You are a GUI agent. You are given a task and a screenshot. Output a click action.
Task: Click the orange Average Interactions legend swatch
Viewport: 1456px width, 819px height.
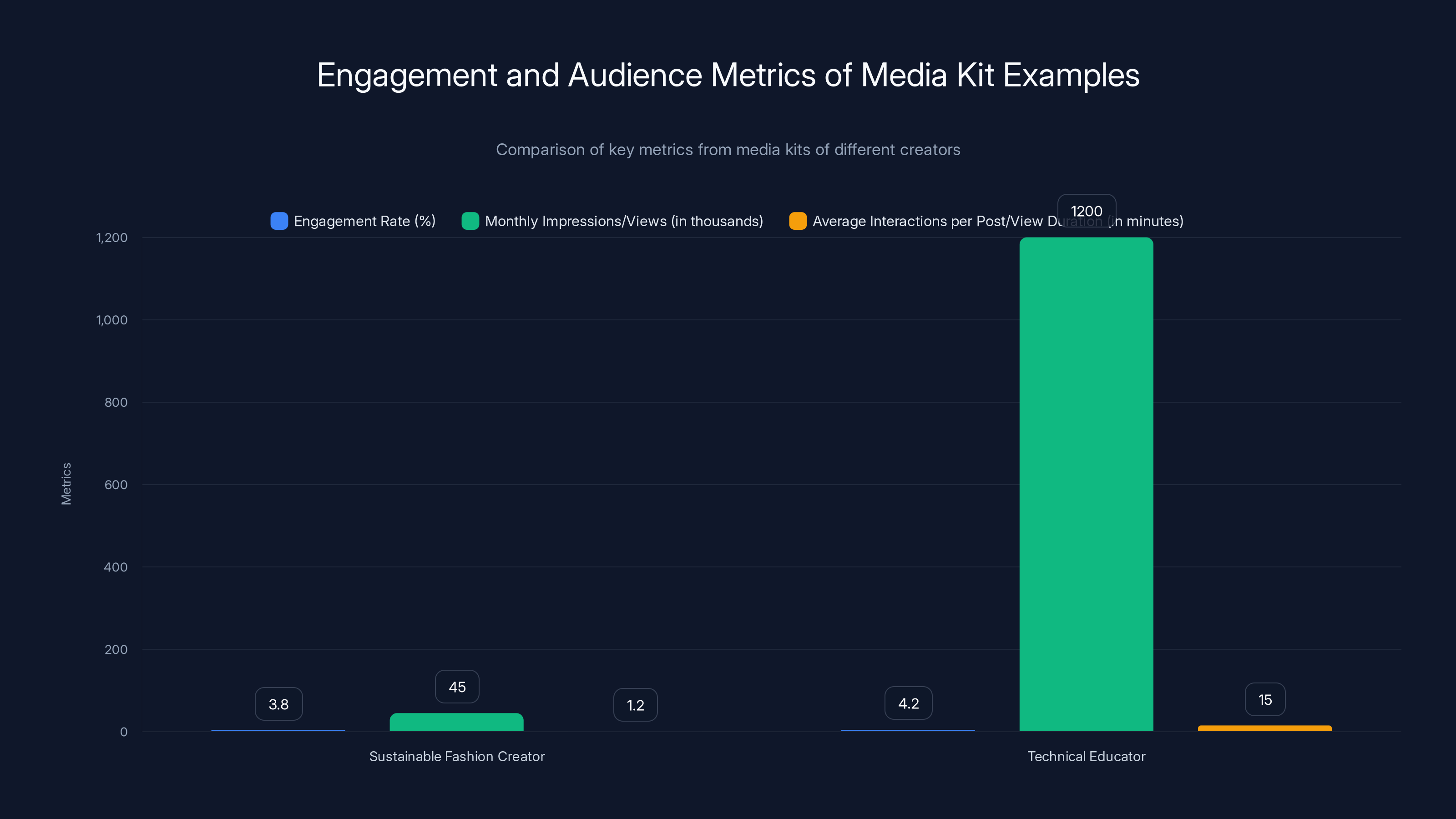click(x=798, y=221)
